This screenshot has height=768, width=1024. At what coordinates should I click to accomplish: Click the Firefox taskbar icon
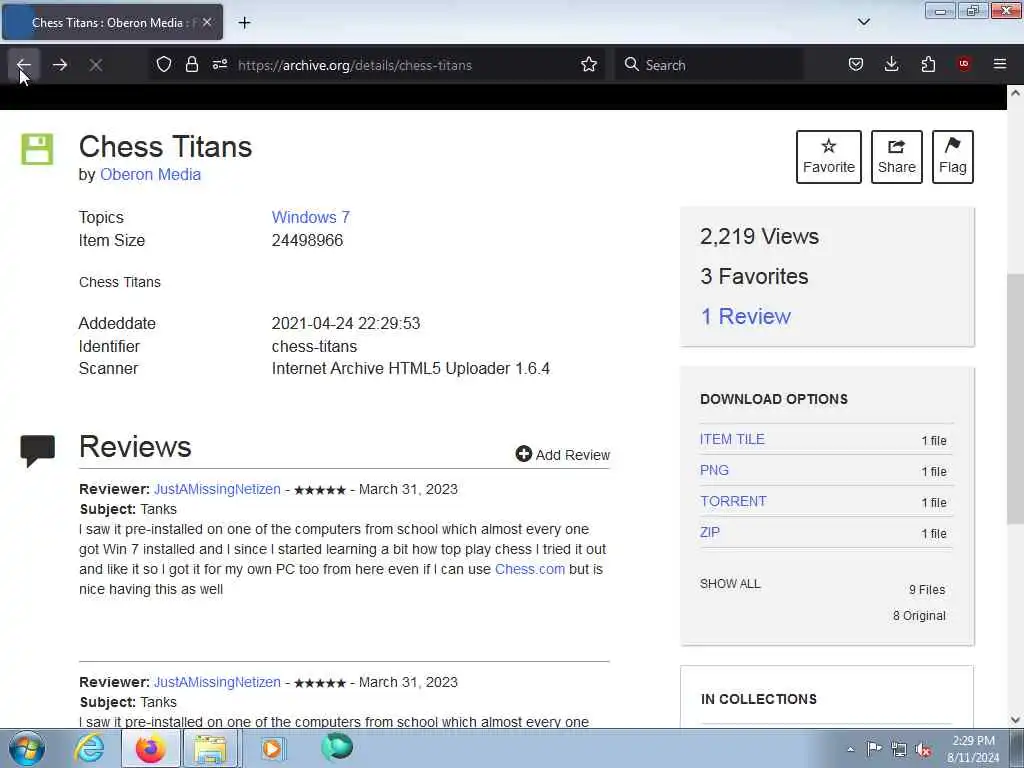tap(150, 748)
